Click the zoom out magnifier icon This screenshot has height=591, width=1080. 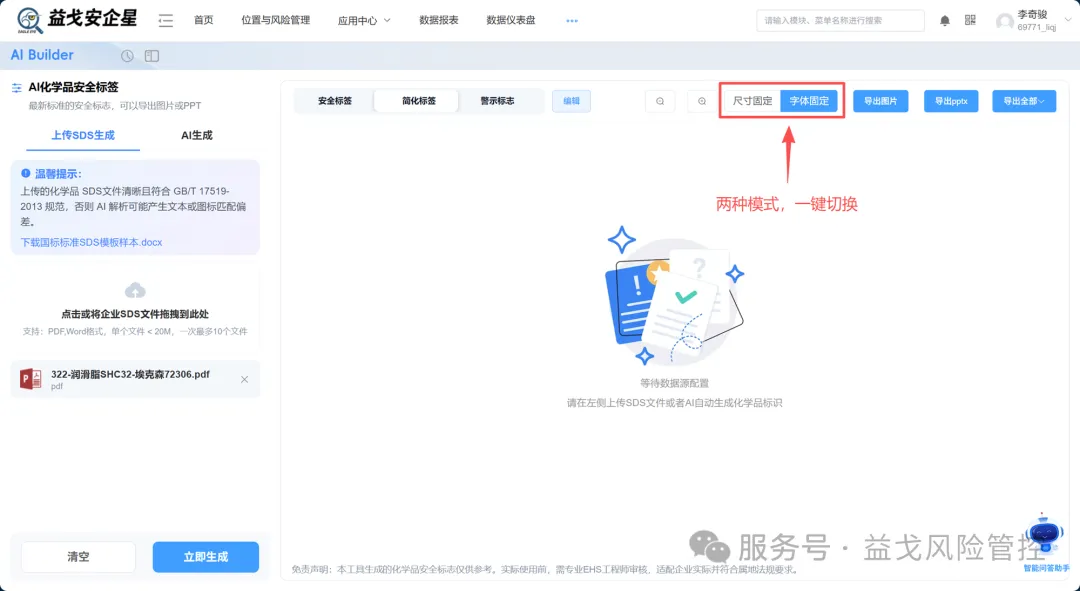660,101
